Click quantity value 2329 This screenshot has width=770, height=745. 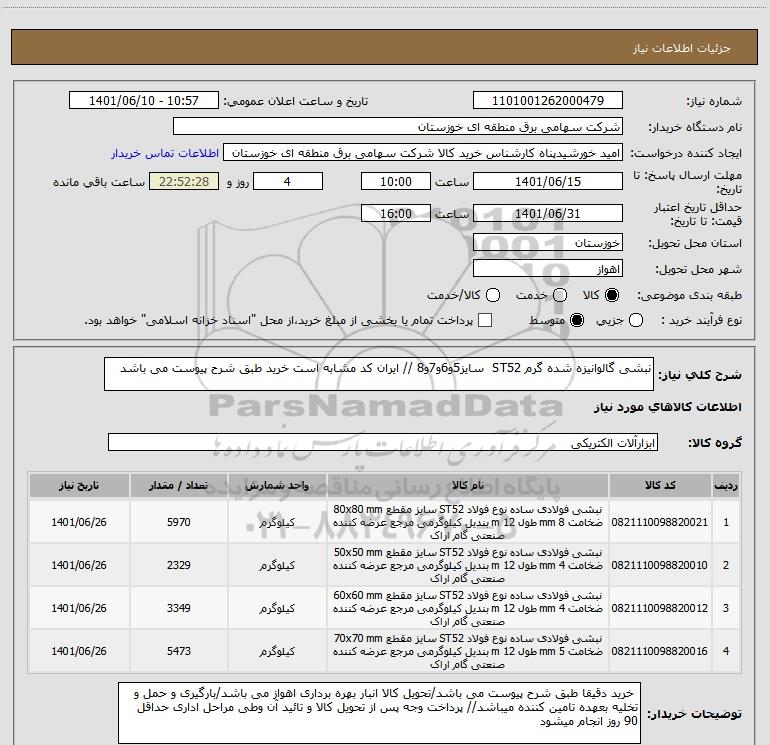click(179, 565)
